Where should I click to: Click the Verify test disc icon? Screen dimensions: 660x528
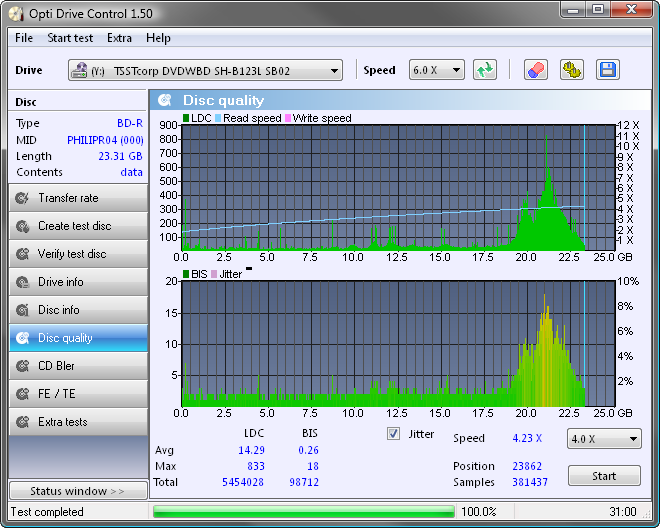tap(22, 254)
